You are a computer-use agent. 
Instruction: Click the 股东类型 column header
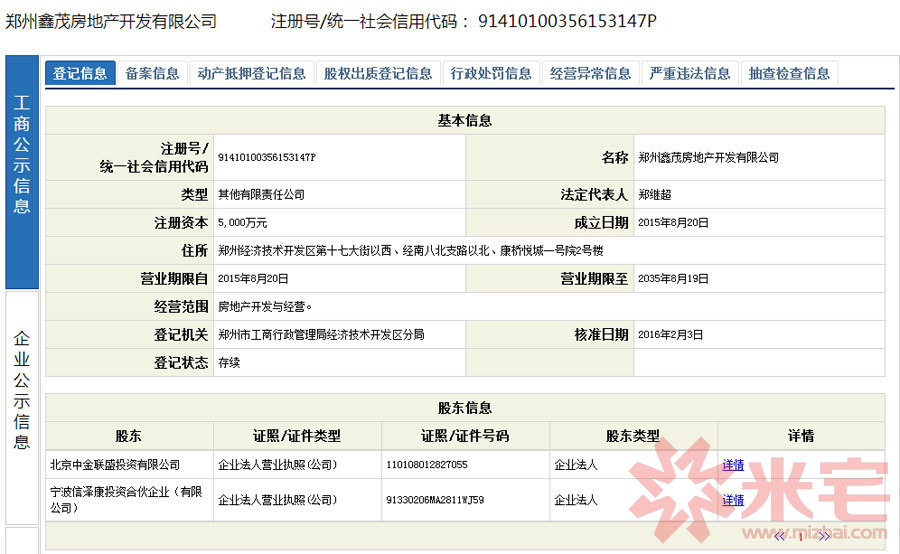(x=634, y=436)
